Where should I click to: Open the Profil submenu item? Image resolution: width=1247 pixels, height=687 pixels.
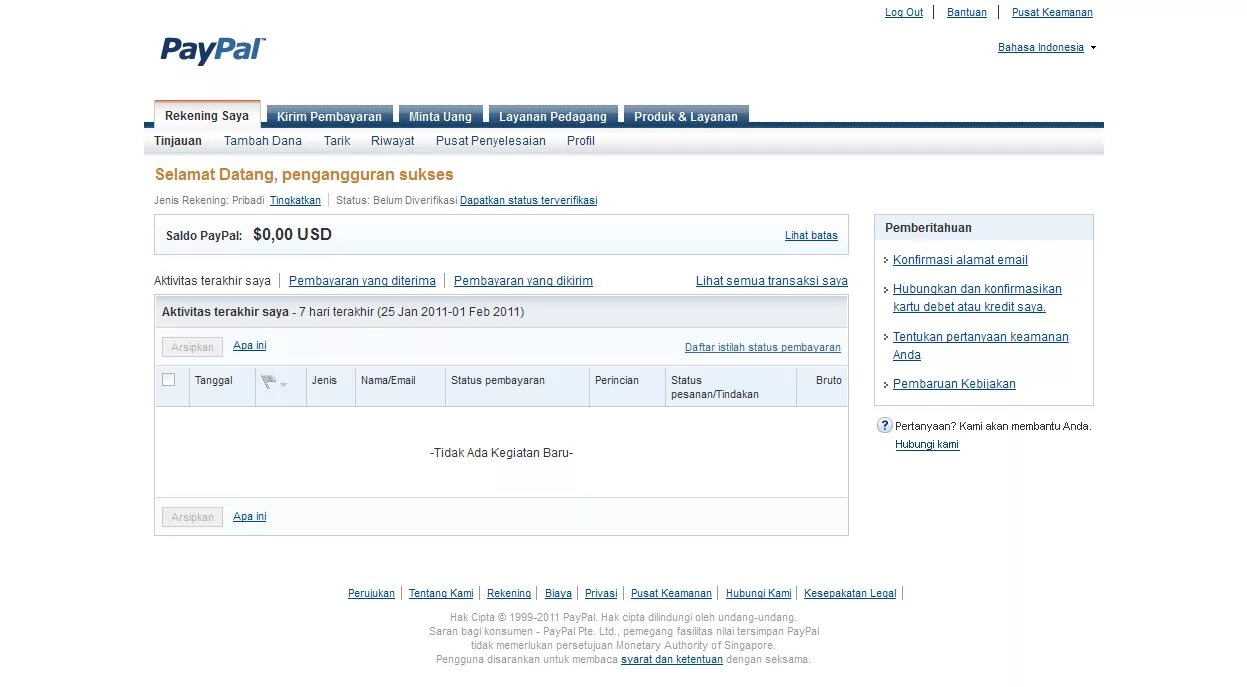click(581, 141)
